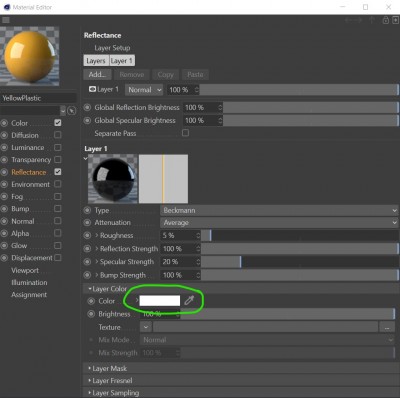Click the back navigation arrow icon
This screenshot has width=400, height=398.
click(x=349, y=20)
